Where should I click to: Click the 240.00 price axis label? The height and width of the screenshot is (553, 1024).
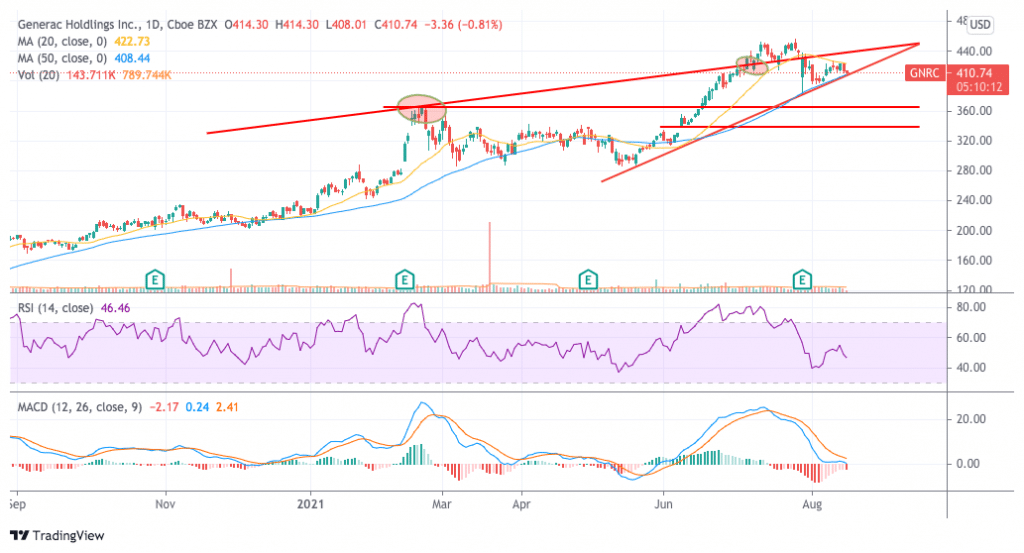point(974,200)
